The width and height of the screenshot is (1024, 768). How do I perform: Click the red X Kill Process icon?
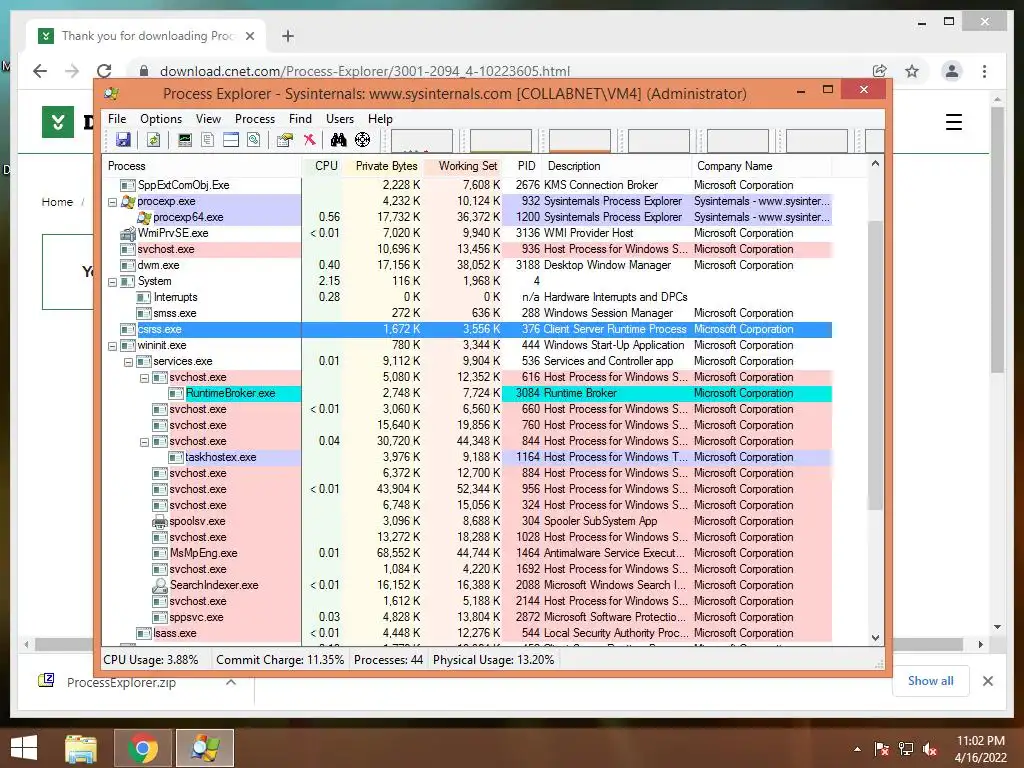click(x=310, y=140)
